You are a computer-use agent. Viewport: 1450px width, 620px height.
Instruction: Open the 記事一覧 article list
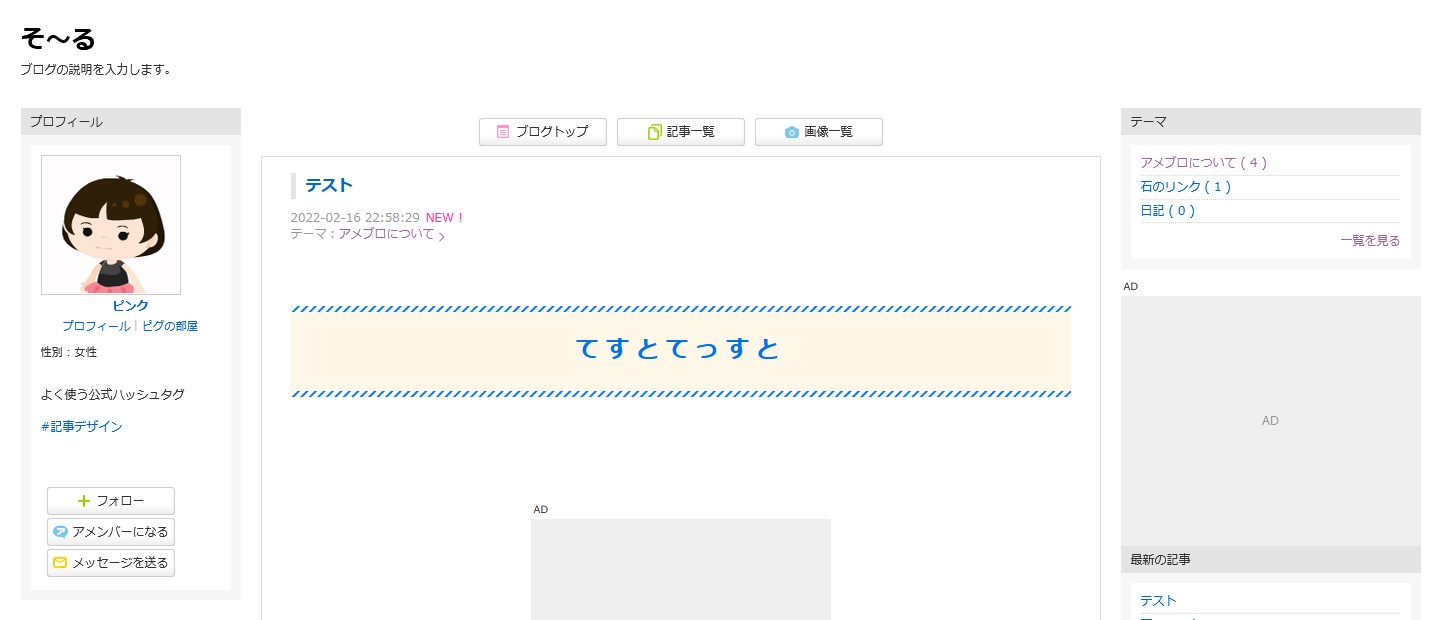coord(681,132)
